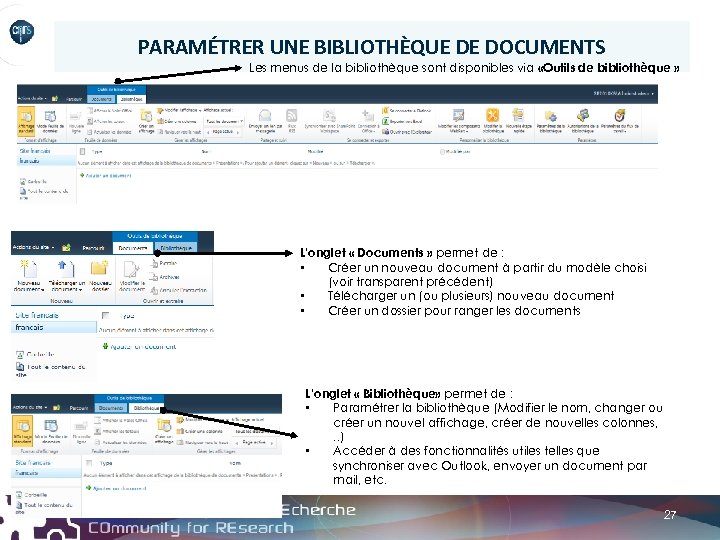This screenshot has height=540, width=720.
Task: Open Actions du site dropdown in middle screenshot
Action: [x=34, y=247]
